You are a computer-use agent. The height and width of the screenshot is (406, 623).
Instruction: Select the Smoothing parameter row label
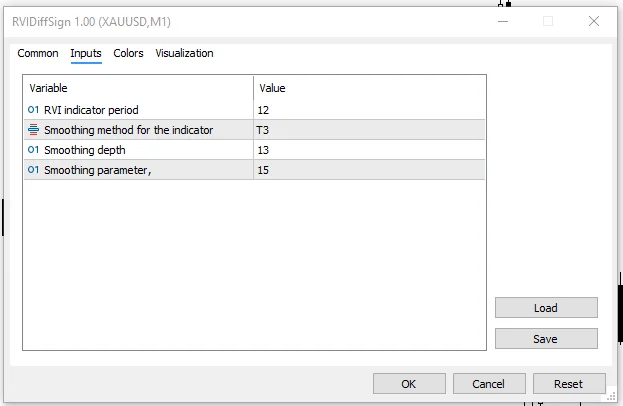(x=97, y=170)
